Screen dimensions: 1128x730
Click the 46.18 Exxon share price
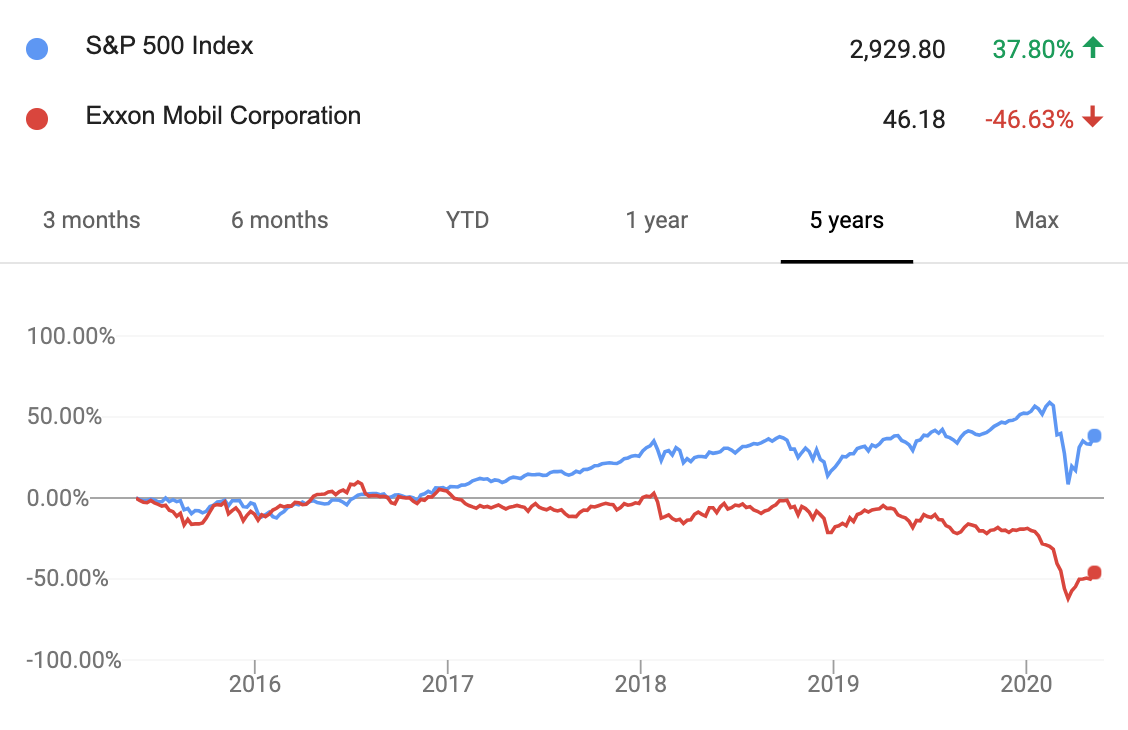[x=914, y=119]
